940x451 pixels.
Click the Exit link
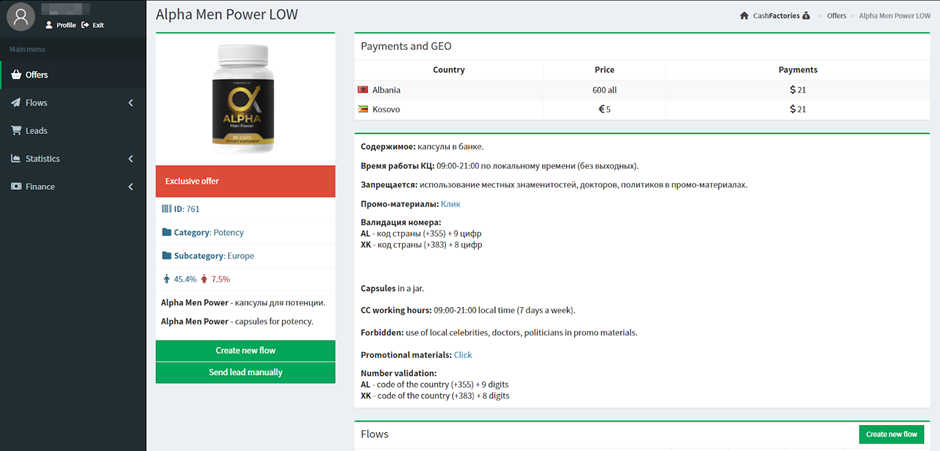pos(93,25)
